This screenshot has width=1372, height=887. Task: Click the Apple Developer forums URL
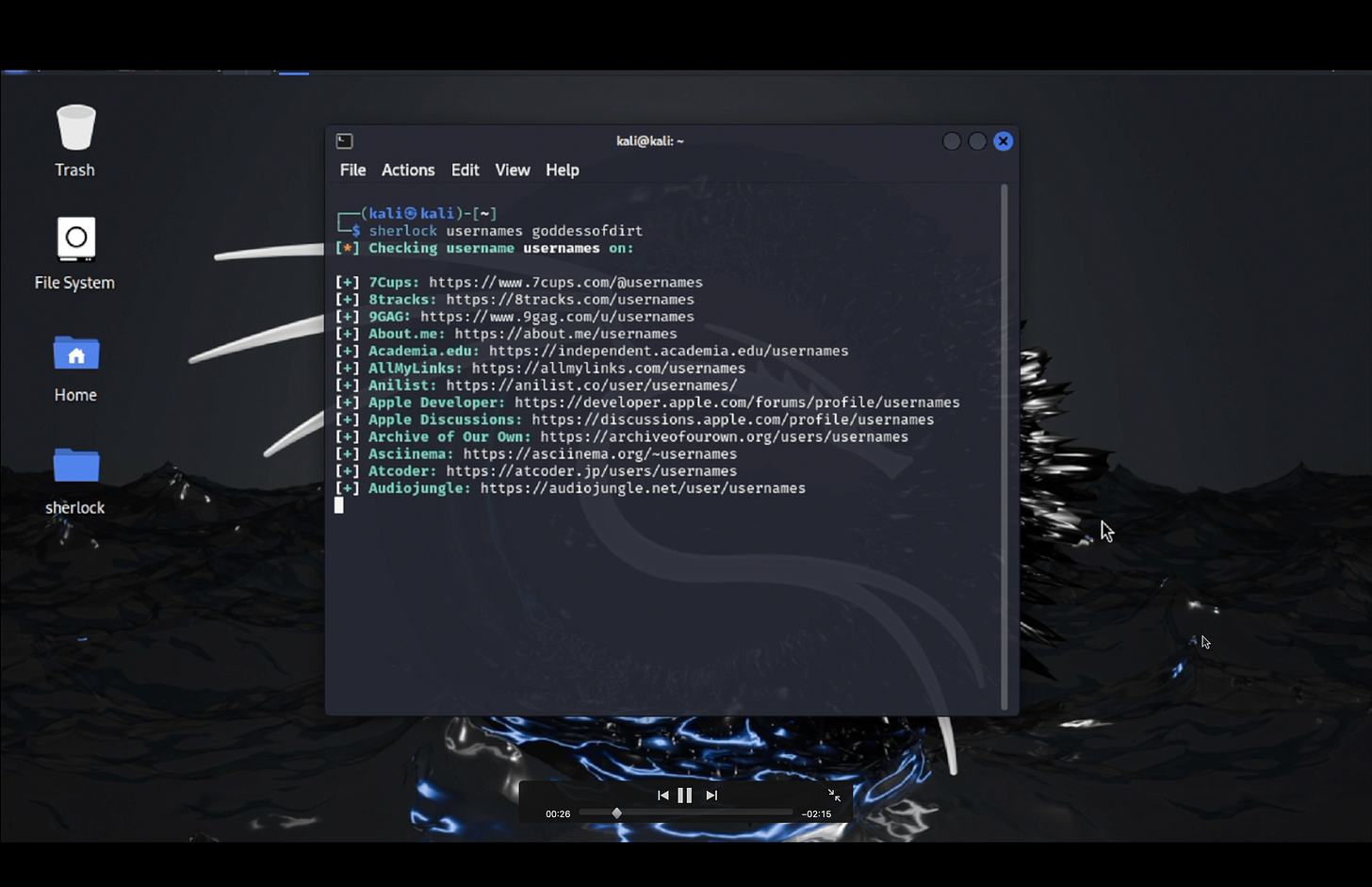point(737,402)
